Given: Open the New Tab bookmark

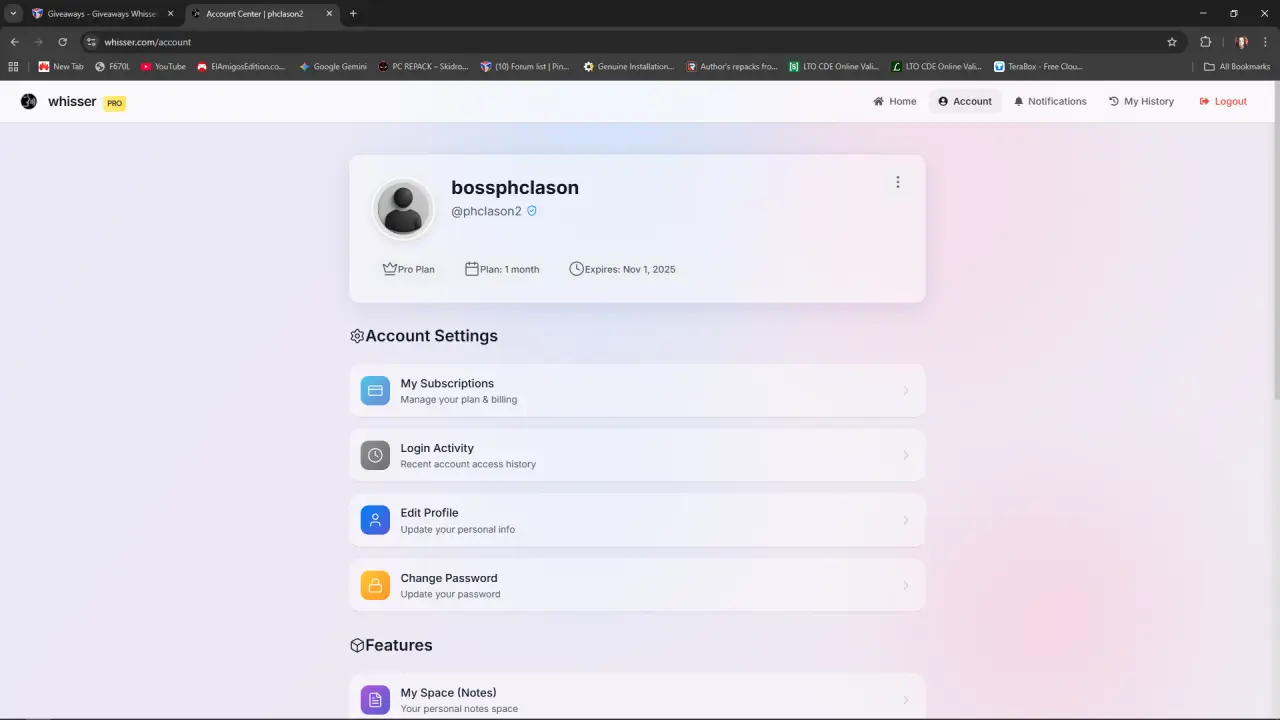Looking at the screenshot, I should (x=61, y=67).
